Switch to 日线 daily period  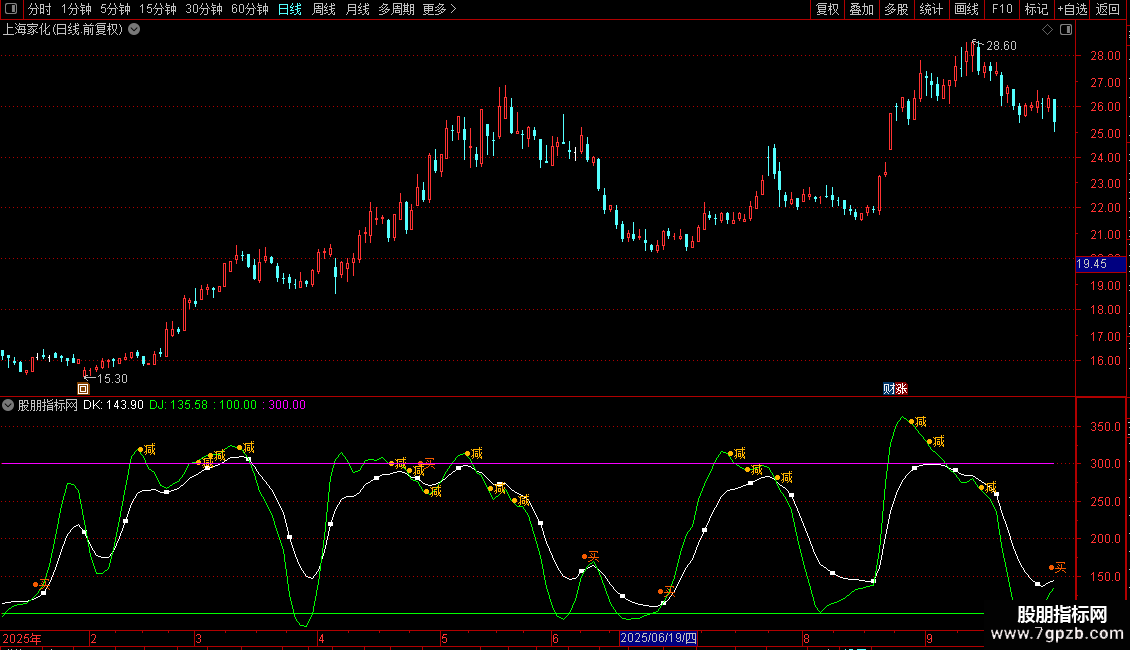(x=289, y=9)
